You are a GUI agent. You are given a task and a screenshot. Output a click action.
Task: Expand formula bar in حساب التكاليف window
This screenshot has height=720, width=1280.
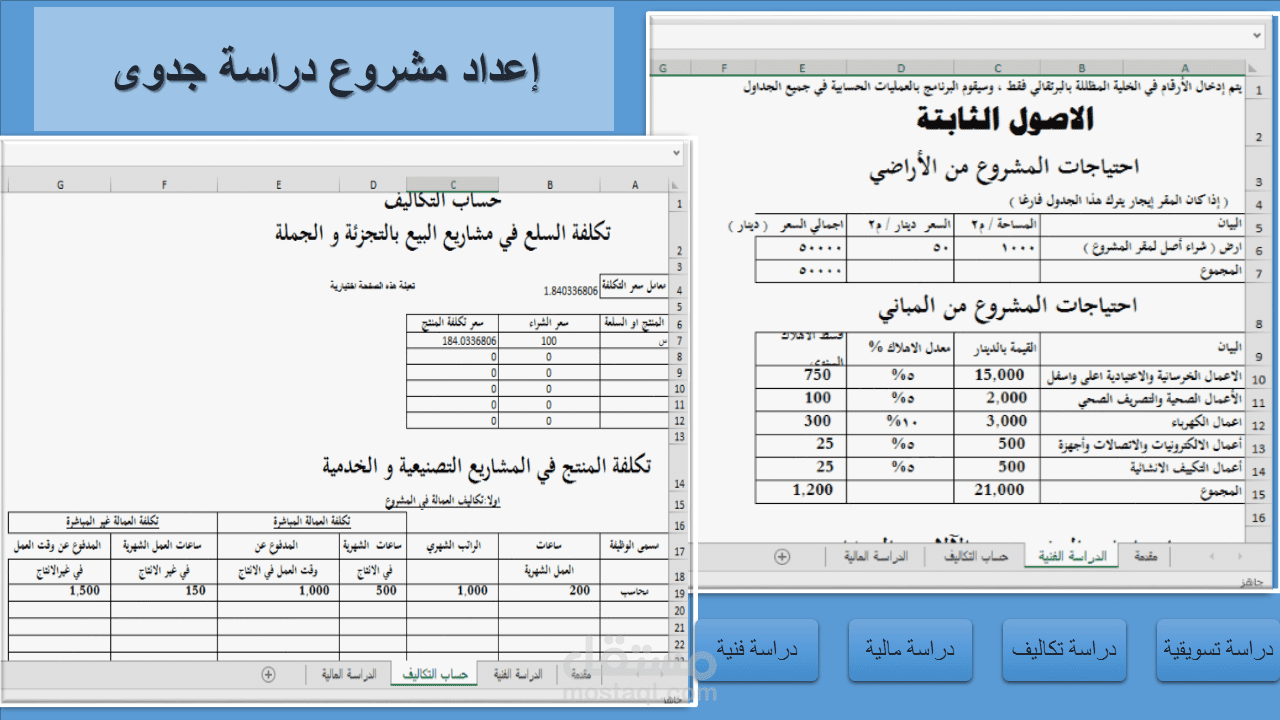pos(676,153)
